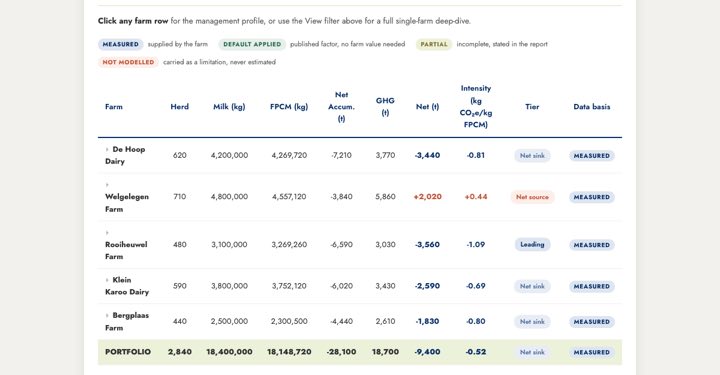The width and height of the screenshot is (720, 375).
Task: Select Bergplaas net accumulation -4,440
Action: click(341, 321)
